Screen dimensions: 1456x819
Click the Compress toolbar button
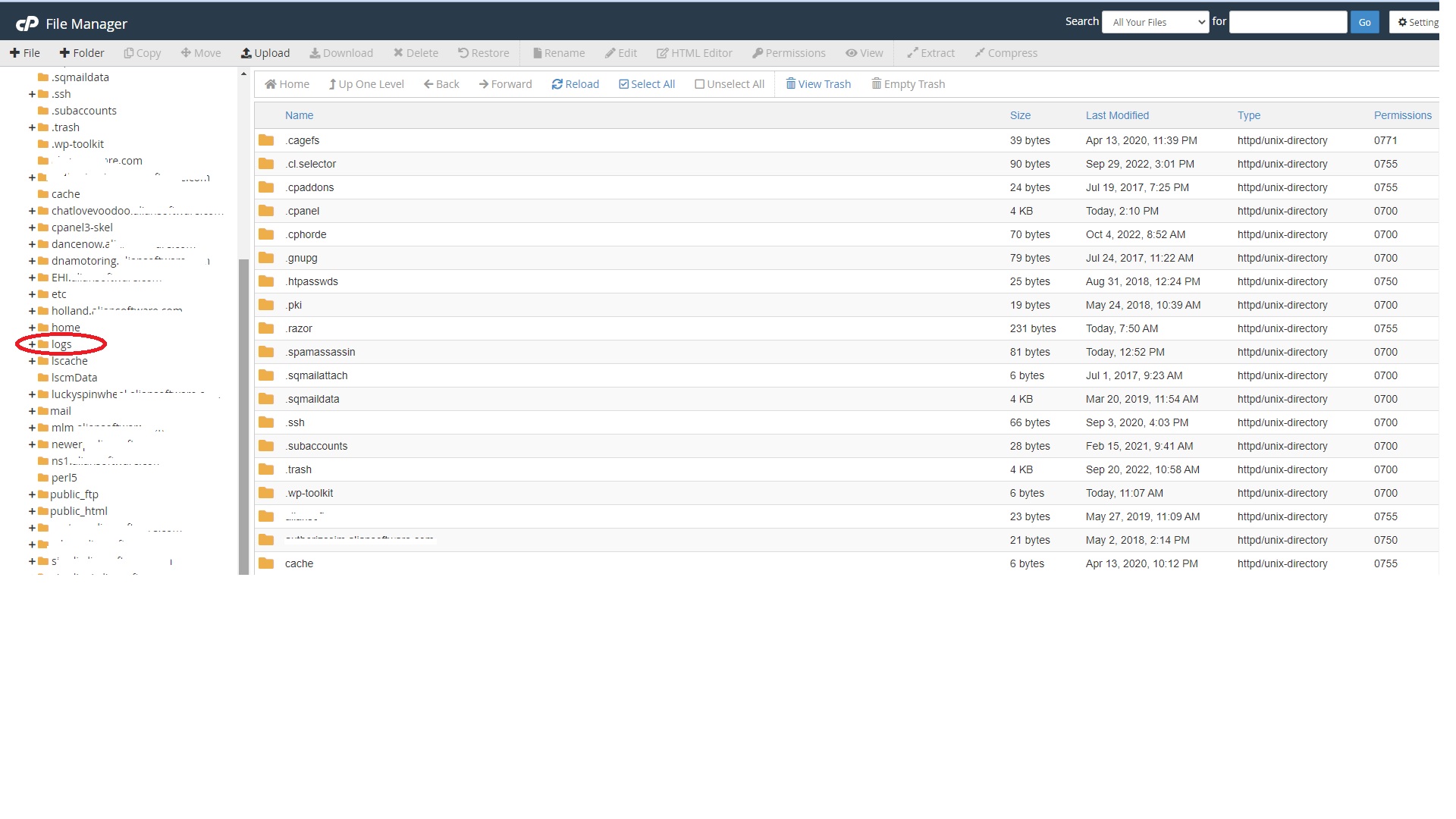click(1006, 53)
